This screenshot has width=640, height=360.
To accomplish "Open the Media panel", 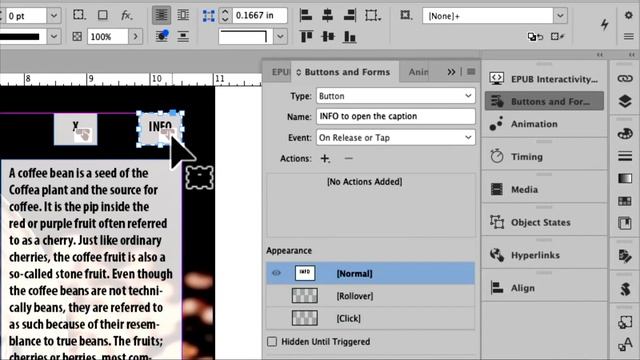I will [544, 189].
